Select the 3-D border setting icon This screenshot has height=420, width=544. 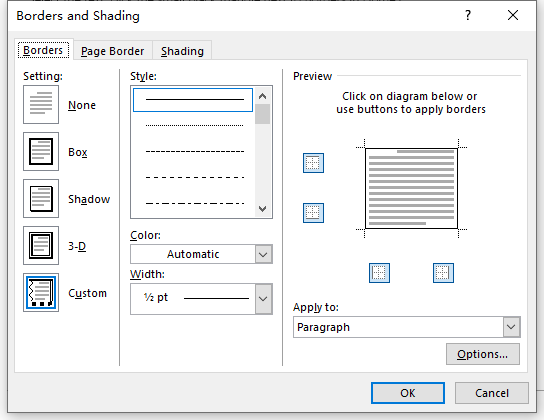pos(41,246)
